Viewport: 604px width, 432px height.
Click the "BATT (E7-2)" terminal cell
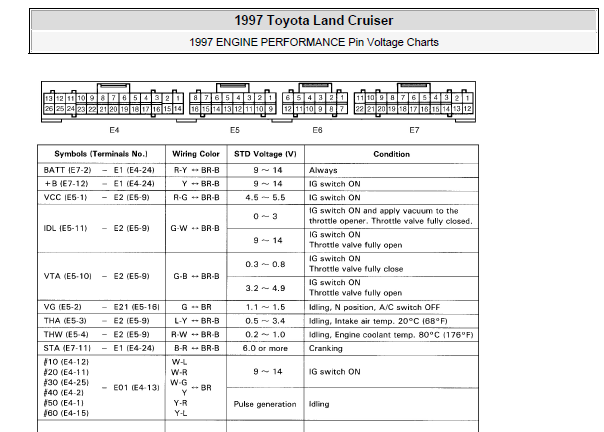tap(67, 170)
